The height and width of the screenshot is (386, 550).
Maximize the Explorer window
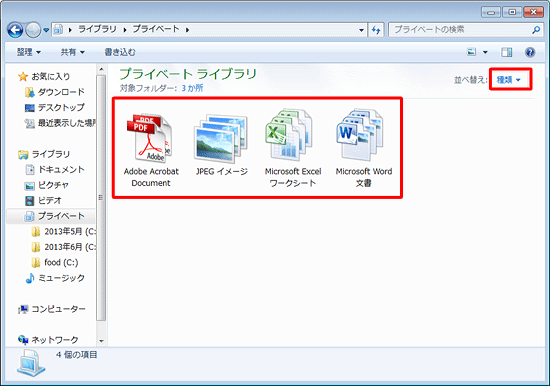point(512,12)
